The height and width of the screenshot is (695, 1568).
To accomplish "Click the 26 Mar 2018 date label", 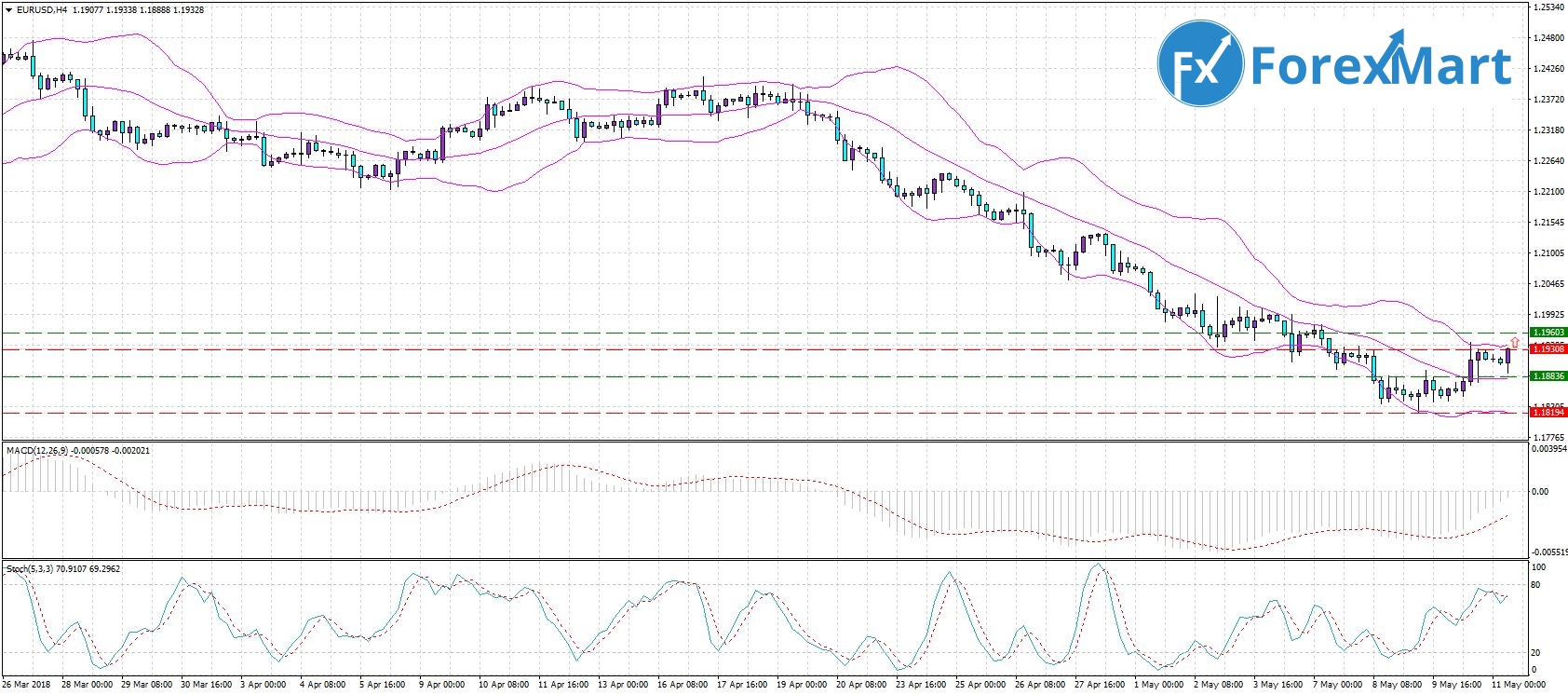I will click(26, 685).
